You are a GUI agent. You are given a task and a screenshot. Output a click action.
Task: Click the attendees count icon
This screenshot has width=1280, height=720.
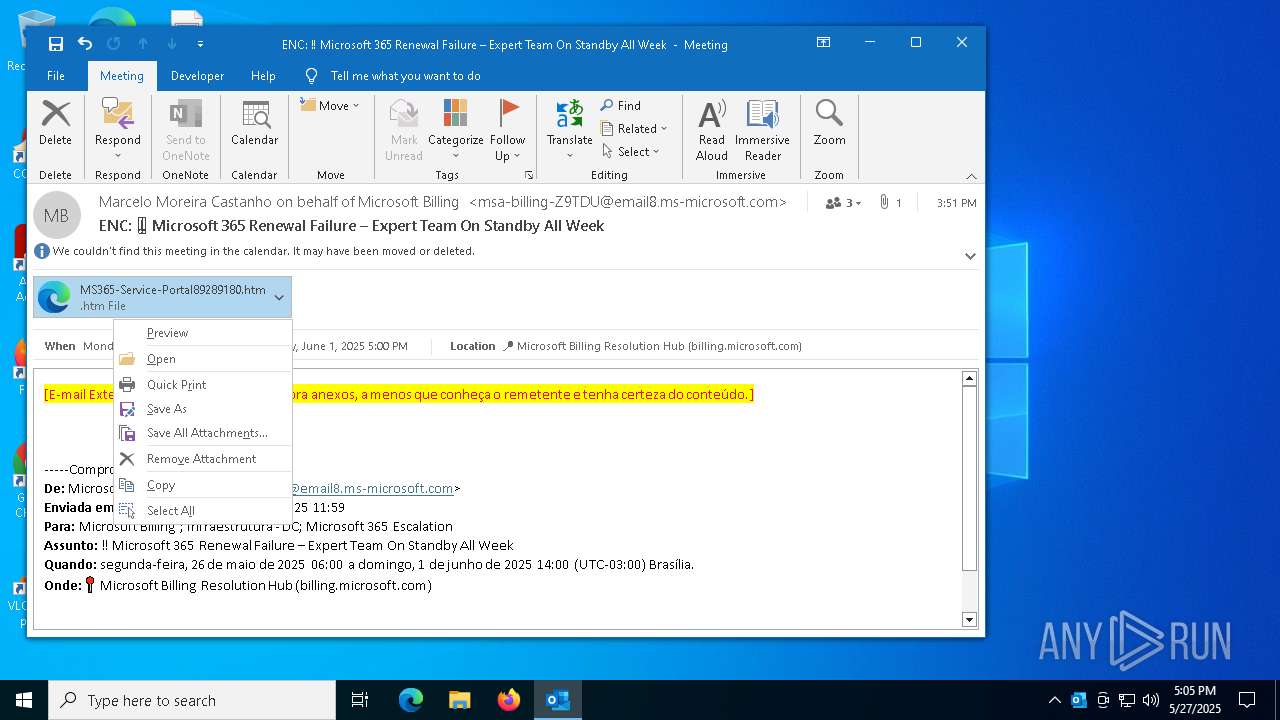(843, 202)
